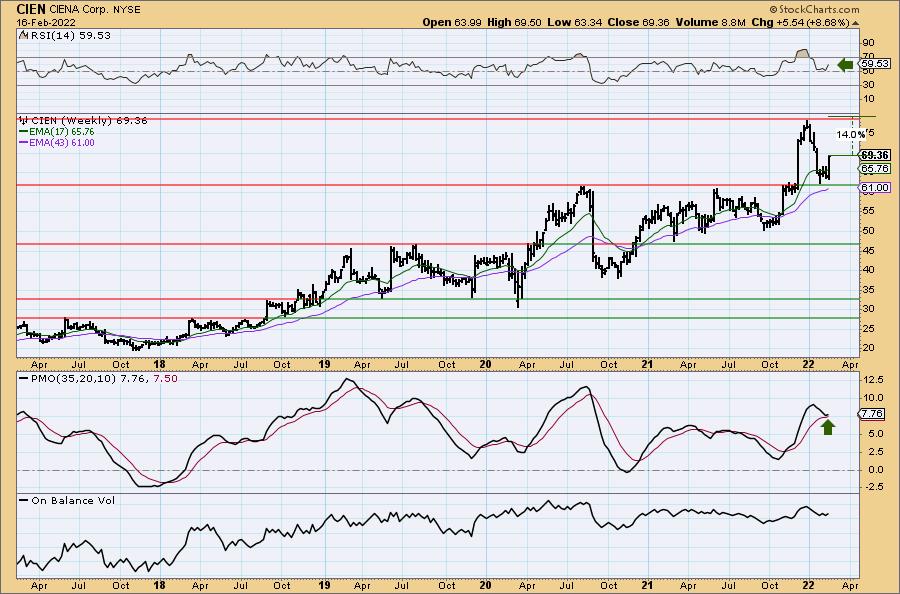Image resolution: width=900 pixels, height=594 pixels.
Task: Click the 7.76 PMO value tag on right axis
Action: [873, 414]
